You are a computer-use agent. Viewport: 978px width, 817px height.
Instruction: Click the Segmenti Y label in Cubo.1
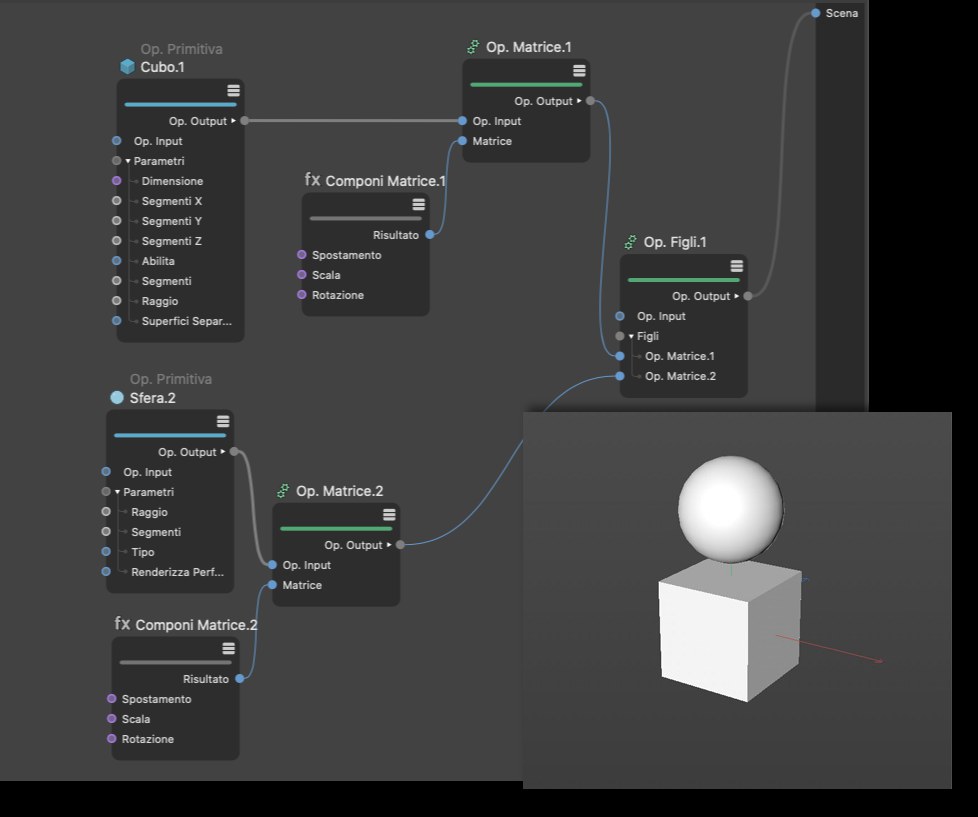(x=172, y=221)
